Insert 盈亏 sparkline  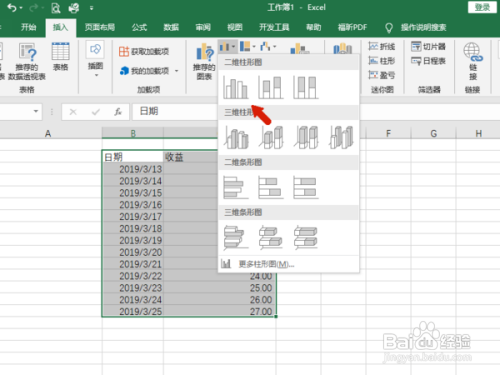tap(382, 75)
